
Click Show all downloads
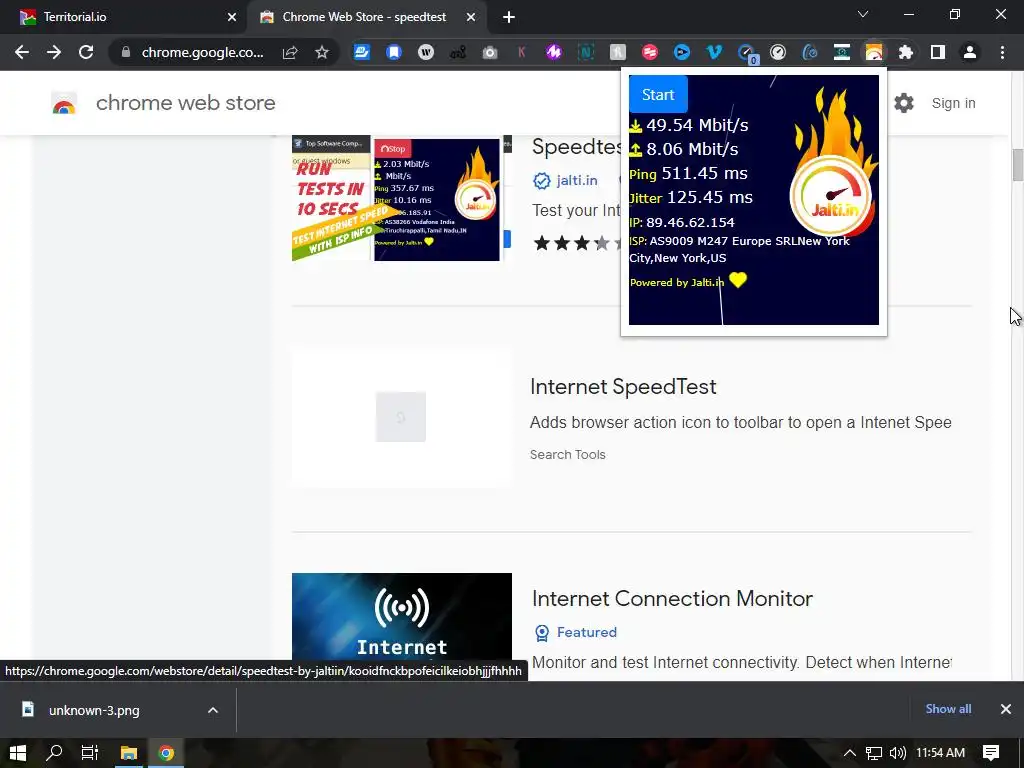point(948,709)
